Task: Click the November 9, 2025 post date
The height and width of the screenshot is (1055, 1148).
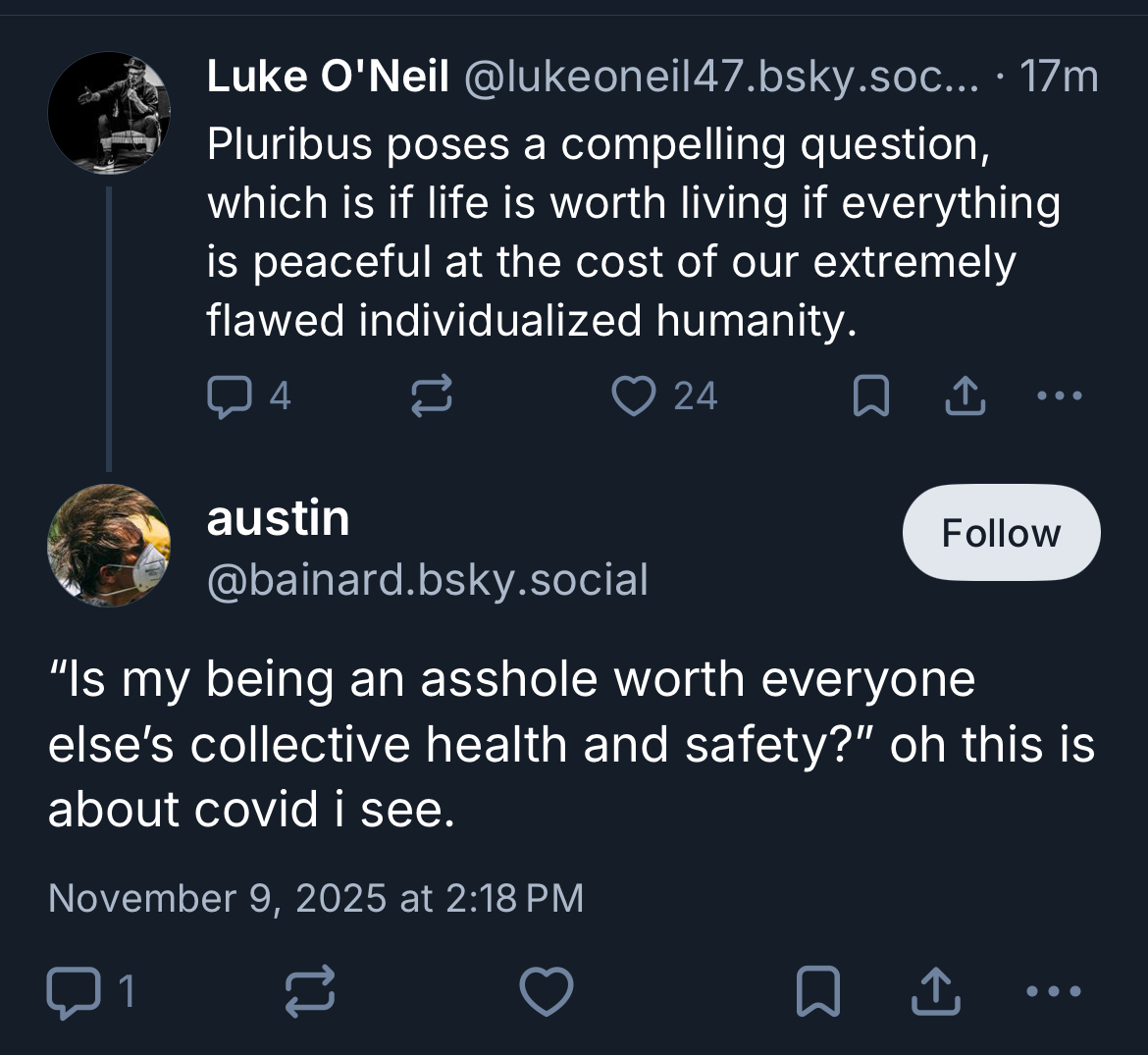Action: 316,898
